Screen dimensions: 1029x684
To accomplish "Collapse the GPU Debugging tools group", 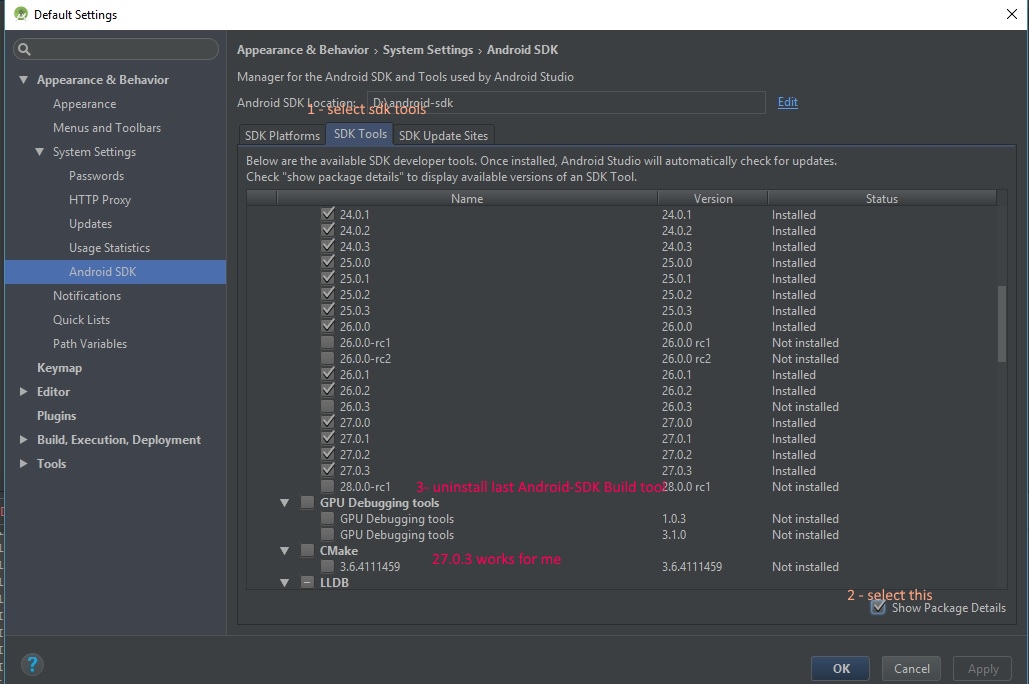I will coord(284,503).
